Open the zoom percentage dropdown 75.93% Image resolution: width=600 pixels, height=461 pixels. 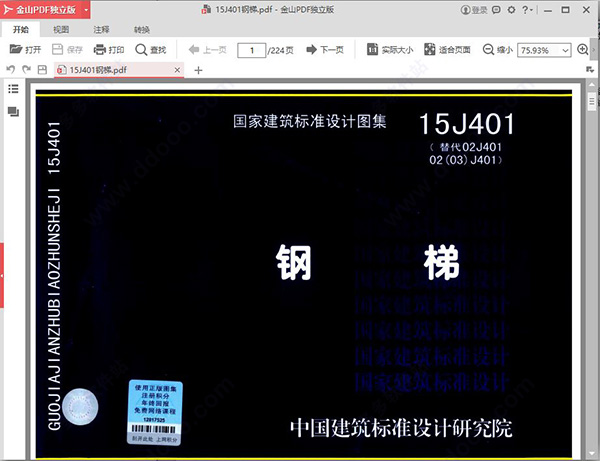pyautogui.click(x=565, y=50)
